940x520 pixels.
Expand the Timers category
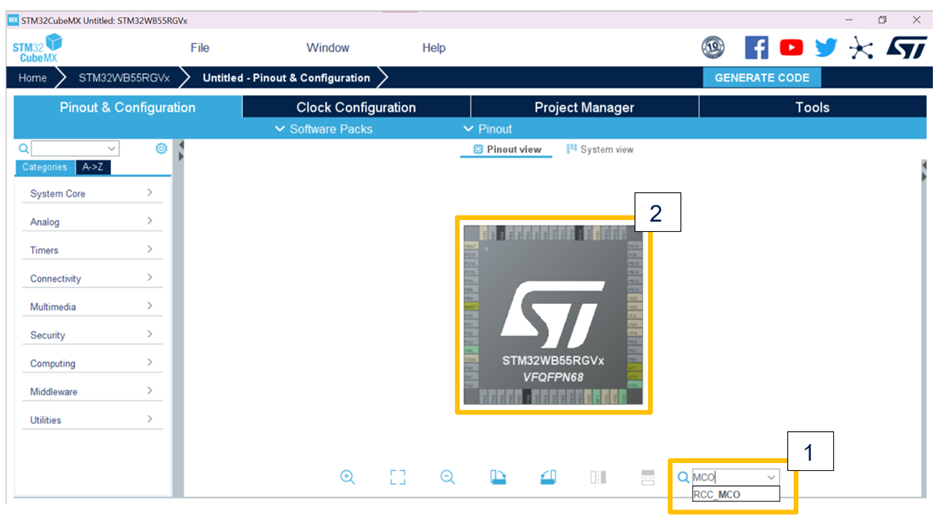click(92, 250)
